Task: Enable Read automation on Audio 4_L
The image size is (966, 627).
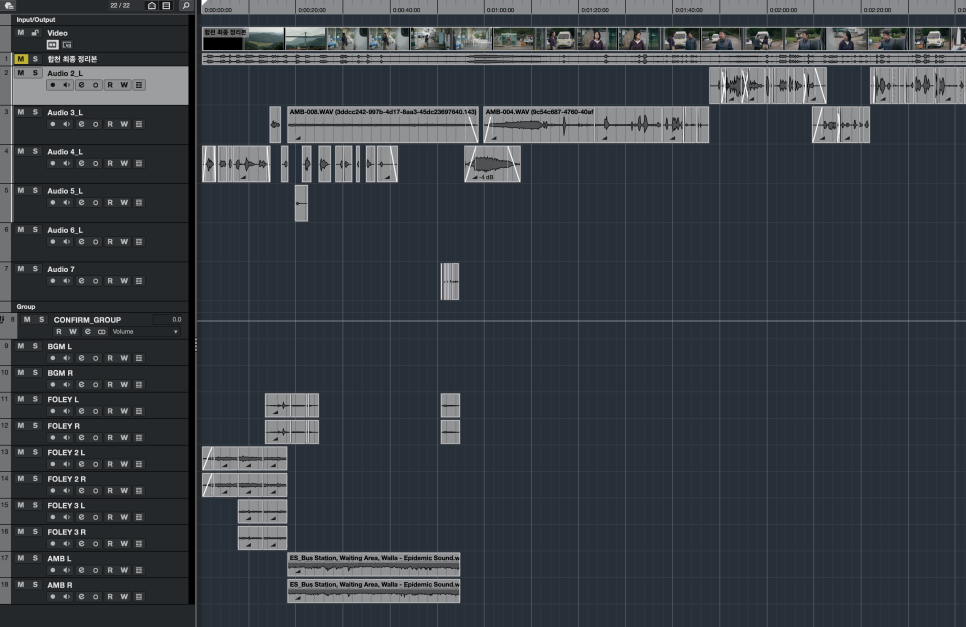Action: (110, 163)
